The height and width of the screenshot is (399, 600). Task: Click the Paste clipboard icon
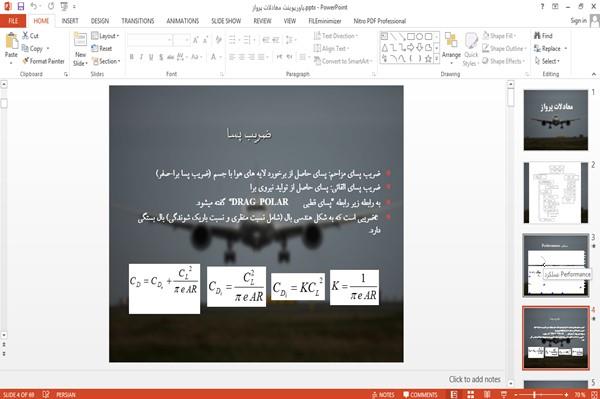[11, 41]
